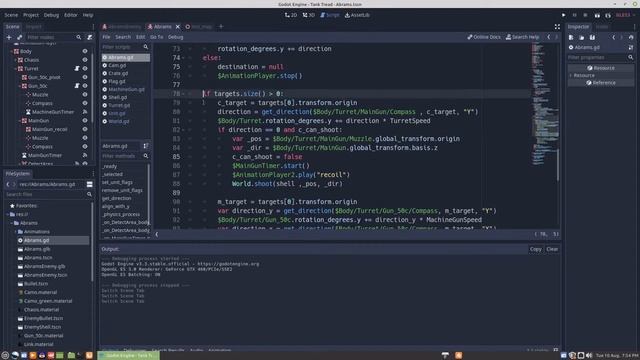
Task: Attach a script using Scene dock script icon
Action: 89,37
